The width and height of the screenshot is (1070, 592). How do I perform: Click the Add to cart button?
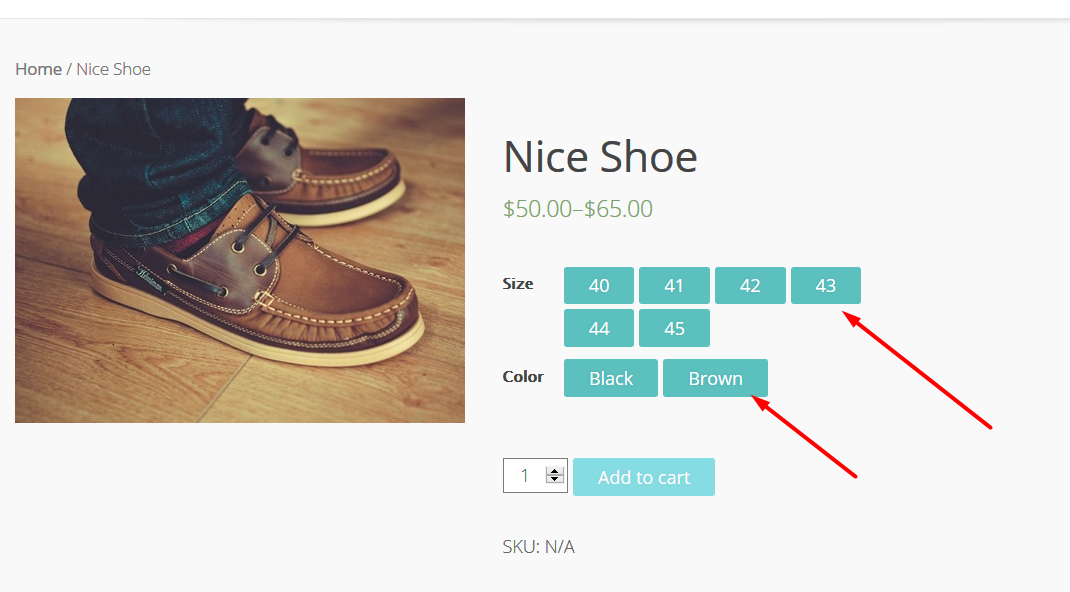point(644,477)
